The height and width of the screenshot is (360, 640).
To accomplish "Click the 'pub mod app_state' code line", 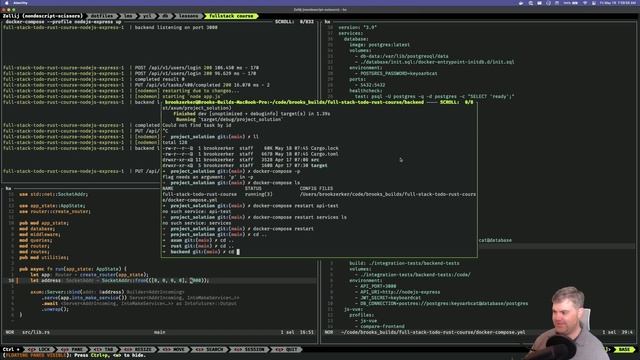I will click(44, 223).
